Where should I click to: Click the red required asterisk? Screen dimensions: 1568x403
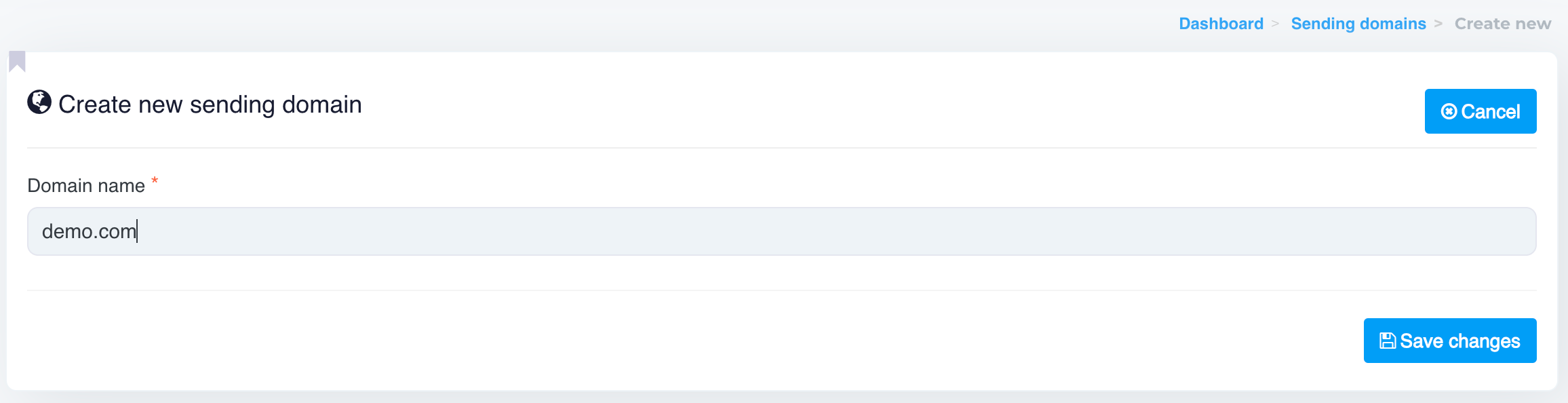click(155, 181)
